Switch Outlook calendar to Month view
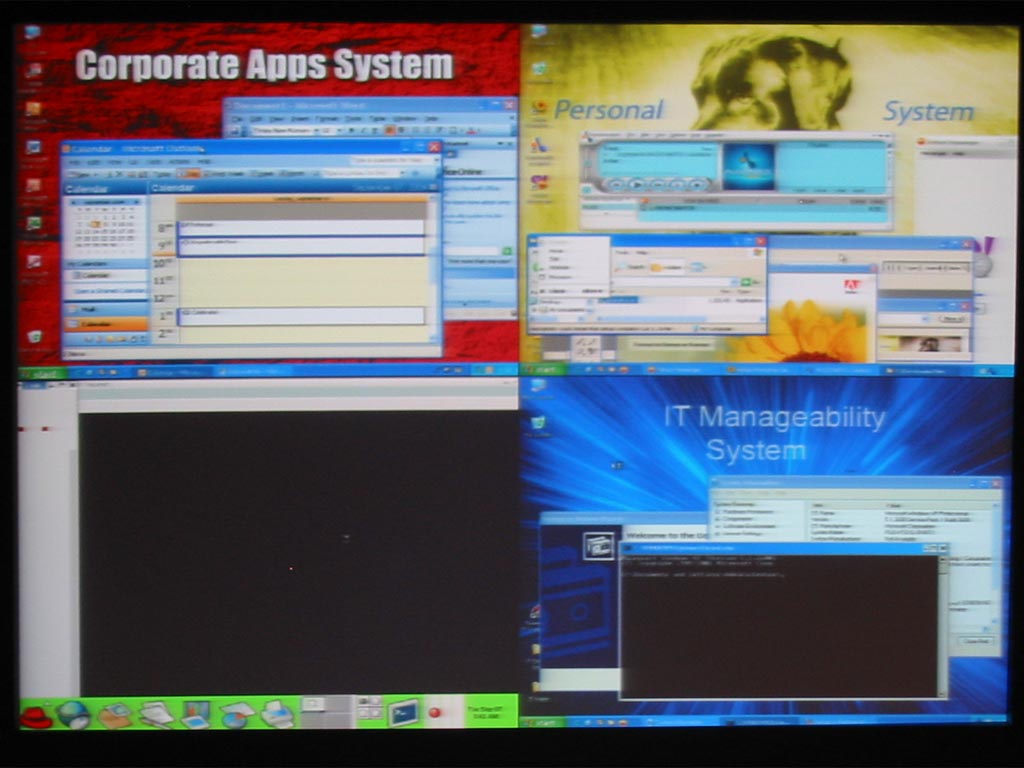Screen dimensions: 1024x768 click(292, 174)
